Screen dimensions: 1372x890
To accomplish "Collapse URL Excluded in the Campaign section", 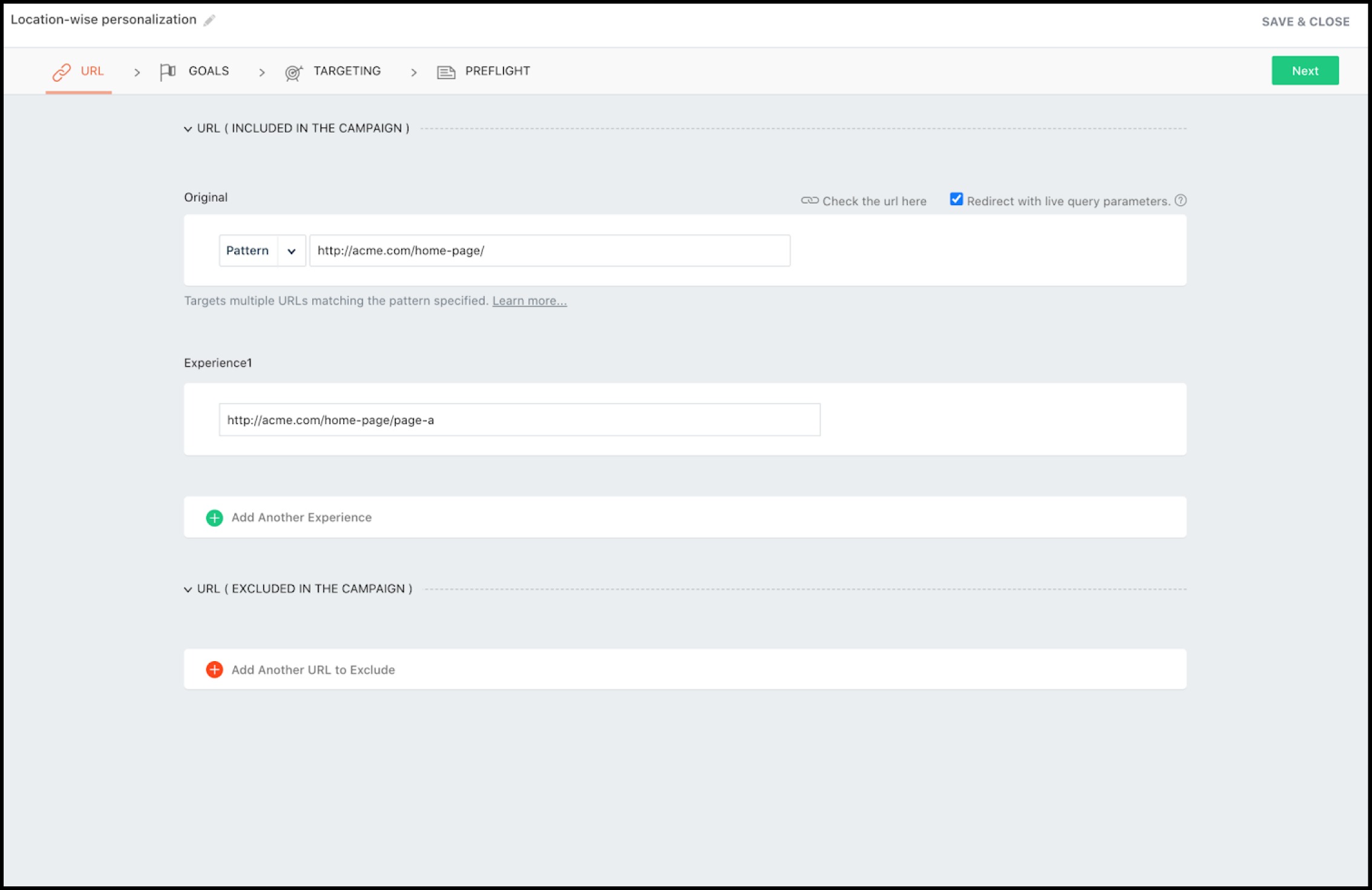I will point(188,589).
